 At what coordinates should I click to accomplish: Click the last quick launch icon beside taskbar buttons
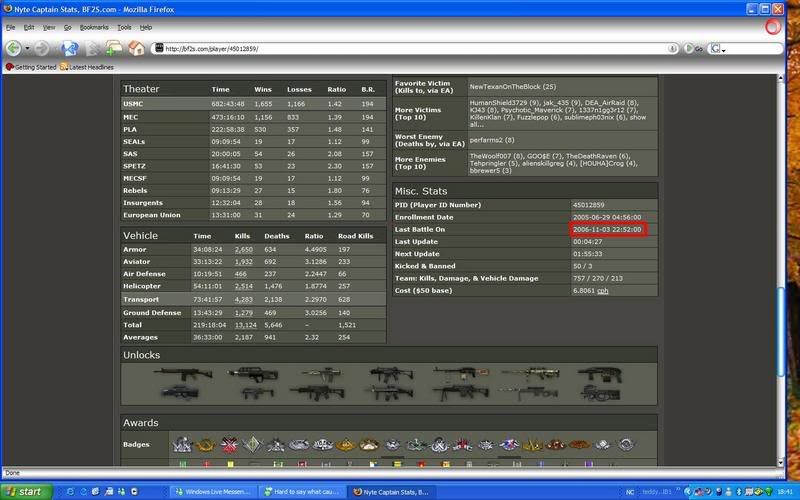coord(134,492)
